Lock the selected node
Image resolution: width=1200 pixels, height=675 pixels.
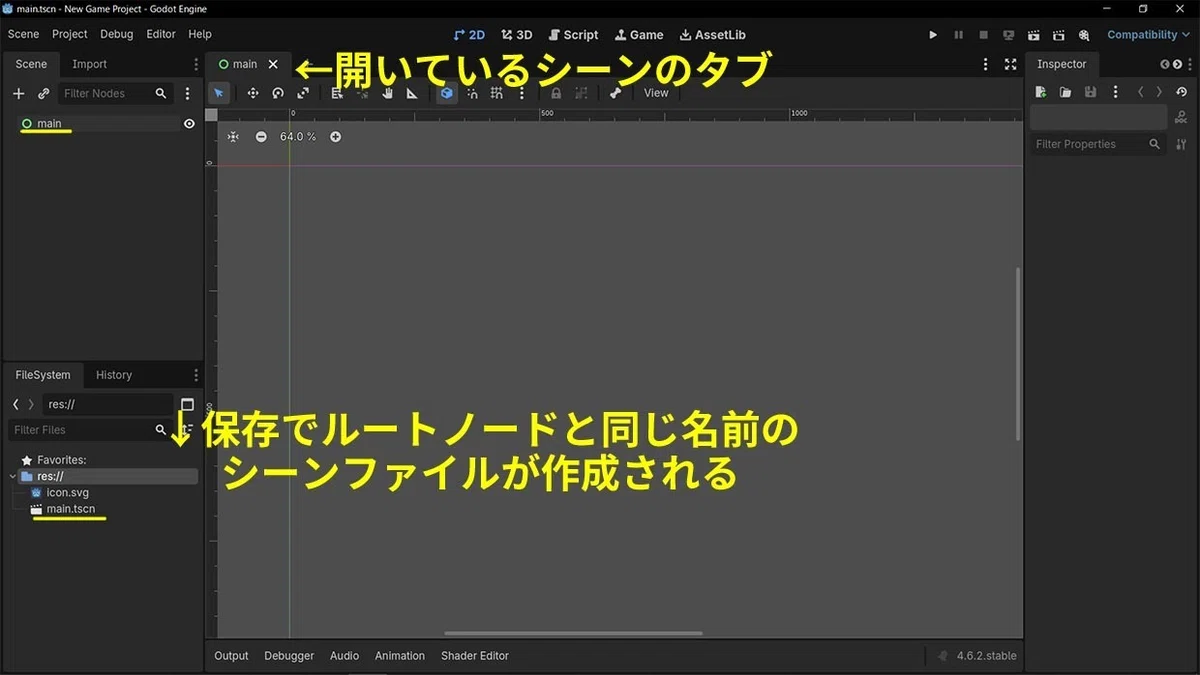[556, 93]
